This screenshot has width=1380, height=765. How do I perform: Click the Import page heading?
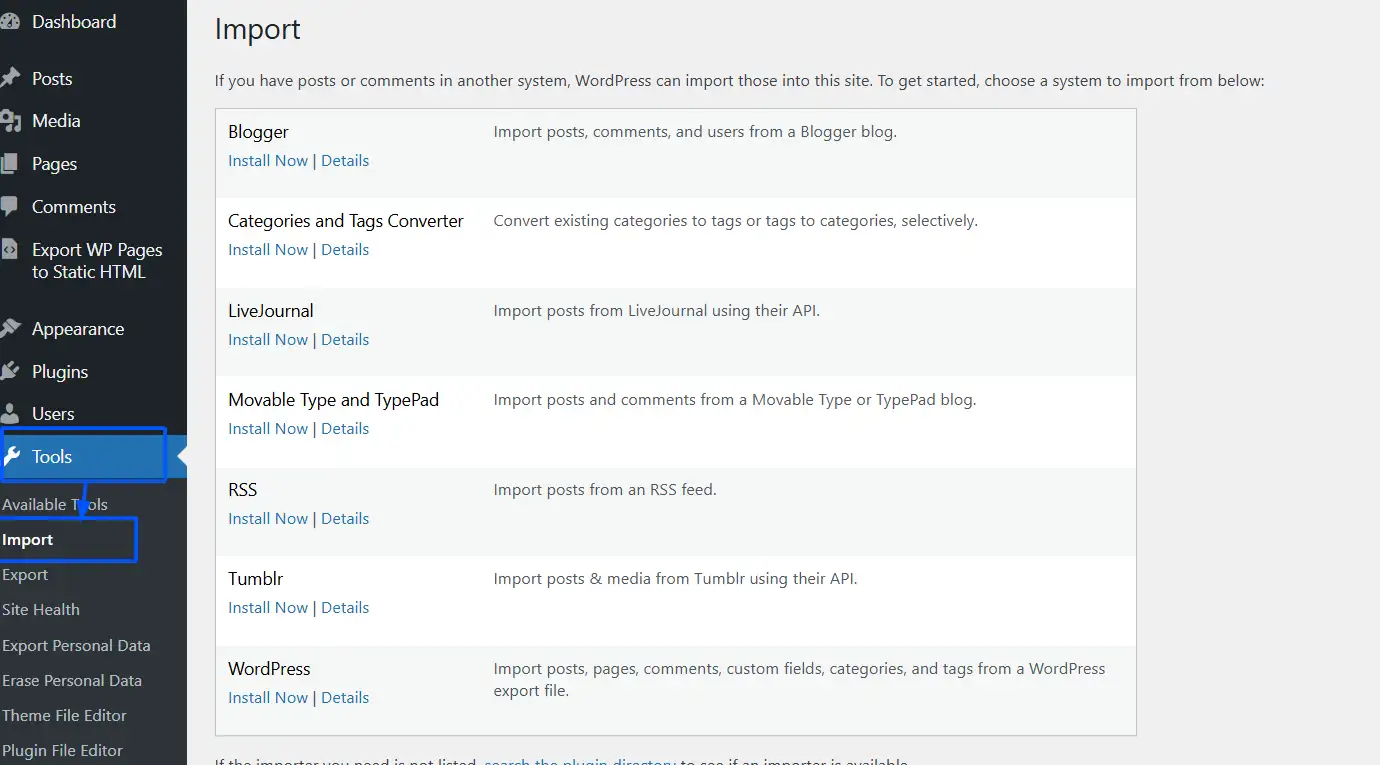coord(258,30)
